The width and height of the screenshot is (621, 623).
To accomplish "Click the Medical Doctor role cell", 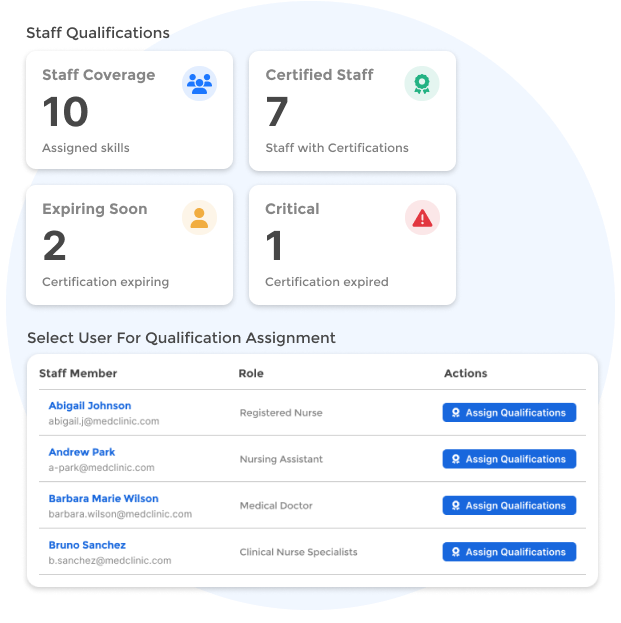I will (x=276, y=506).
